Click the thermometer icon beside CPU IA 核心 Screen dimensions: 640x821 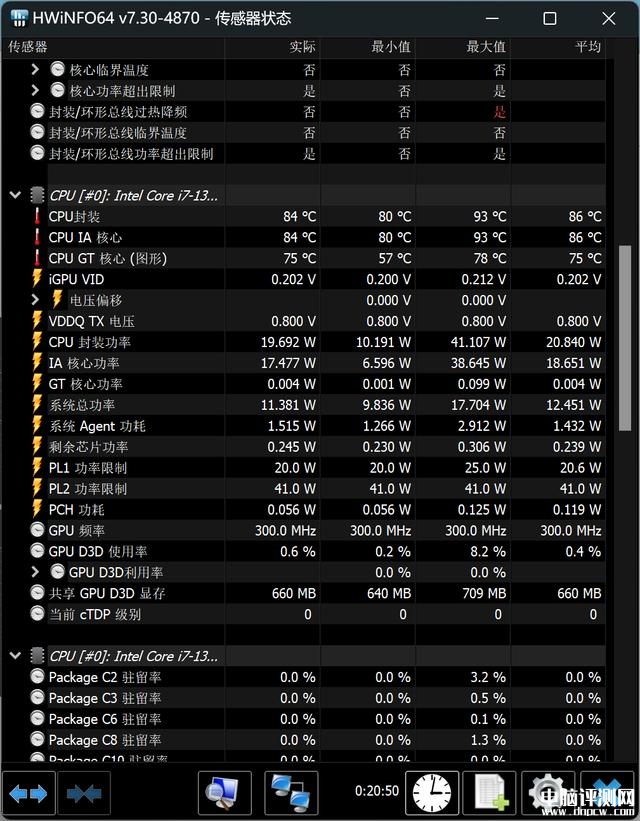click(37, 237)
